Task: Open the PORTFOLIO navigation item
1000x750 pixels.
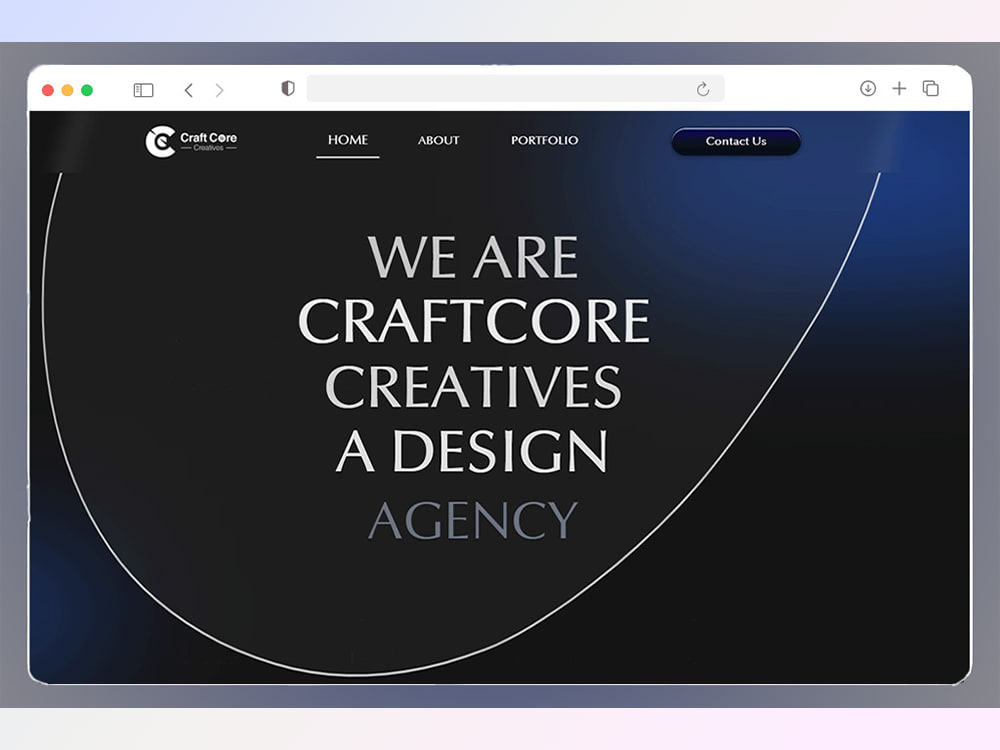Action: point(545,140)
